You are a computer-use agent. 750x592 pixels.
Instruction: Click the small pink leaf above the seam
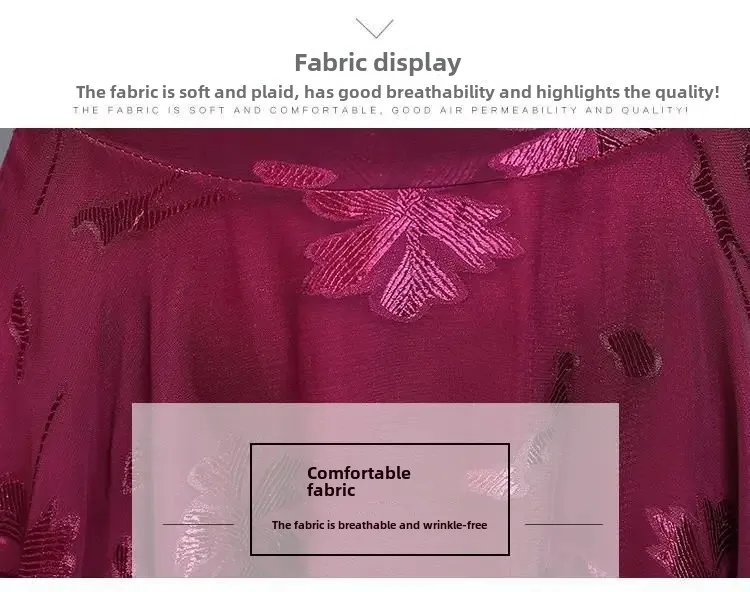pyautogui.click(x=294, y=174)
